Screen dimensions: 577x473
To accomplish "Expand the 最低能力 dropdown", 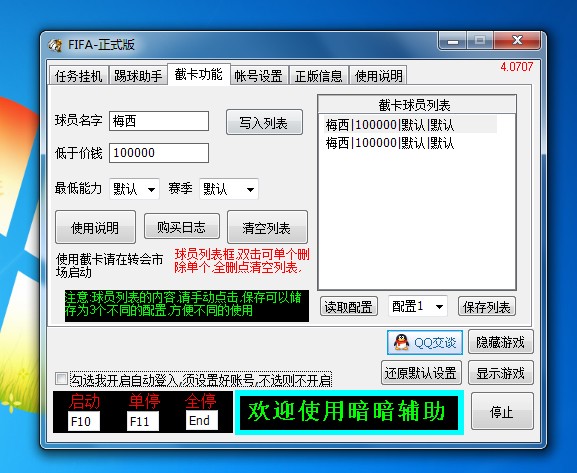I will 134,189.
